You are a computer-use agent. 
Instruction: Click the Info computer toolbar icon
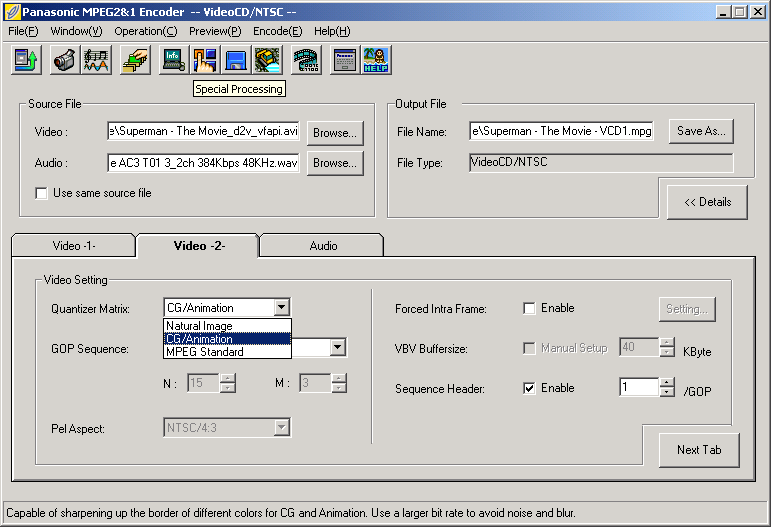pos(173,60)
